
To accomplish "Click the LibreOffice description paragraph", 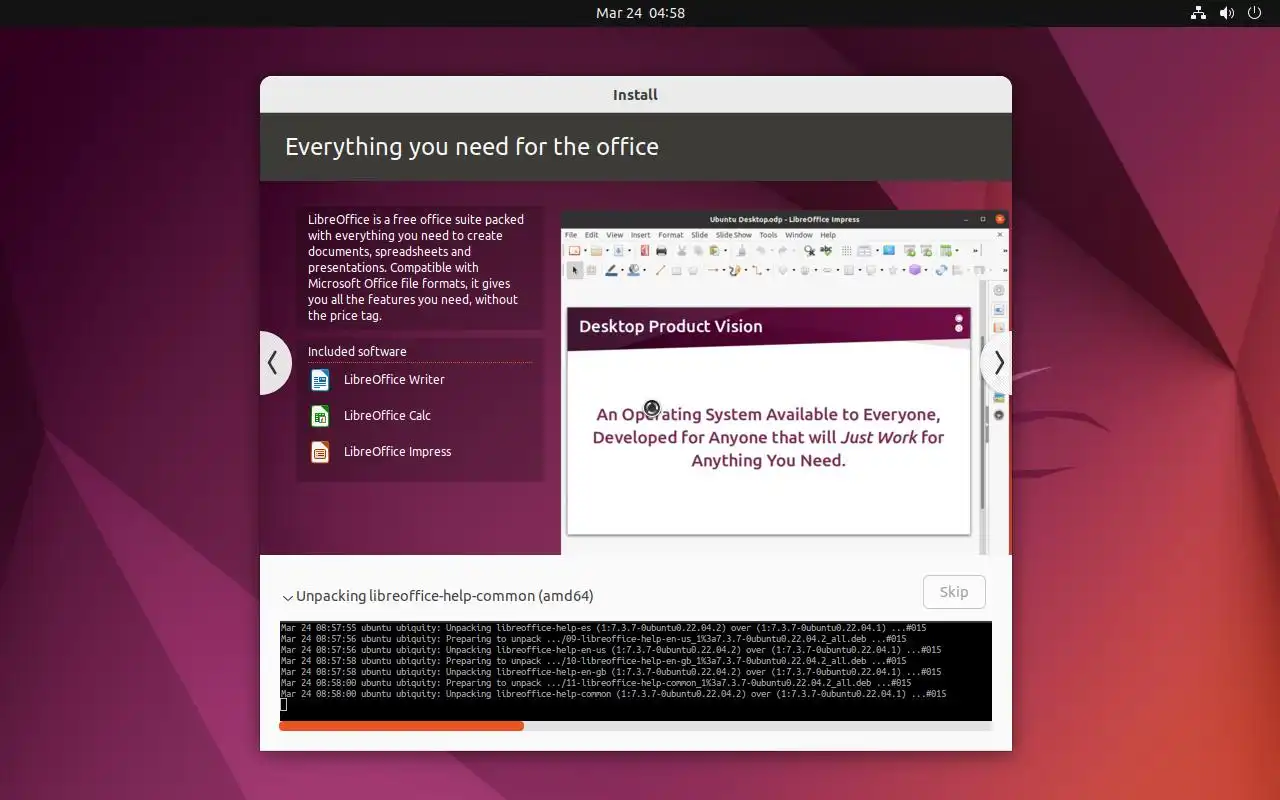I will [x=416, y=267].
